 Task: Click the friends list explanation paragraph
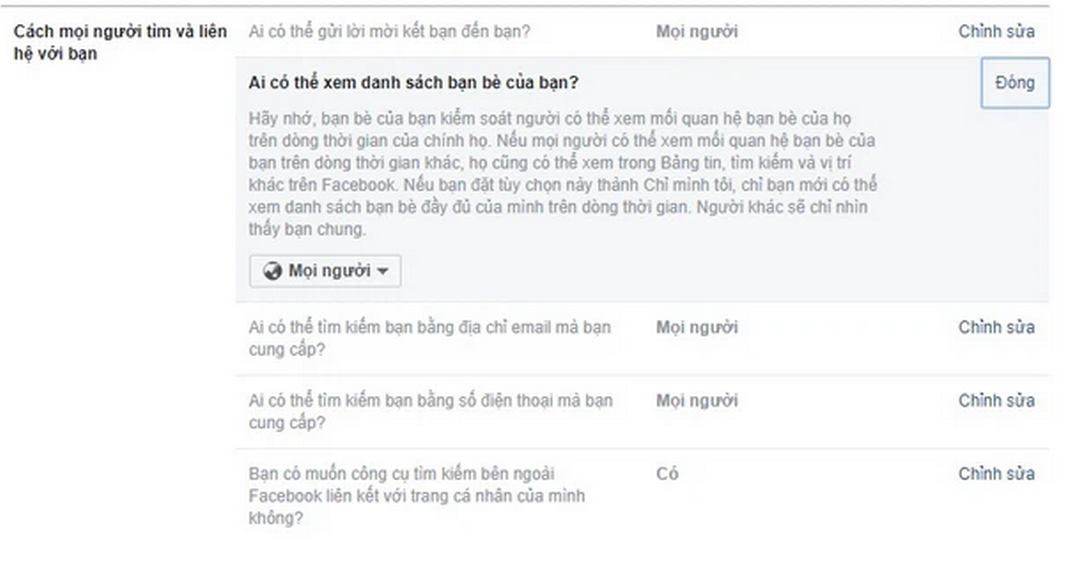[x=563, y=174]
